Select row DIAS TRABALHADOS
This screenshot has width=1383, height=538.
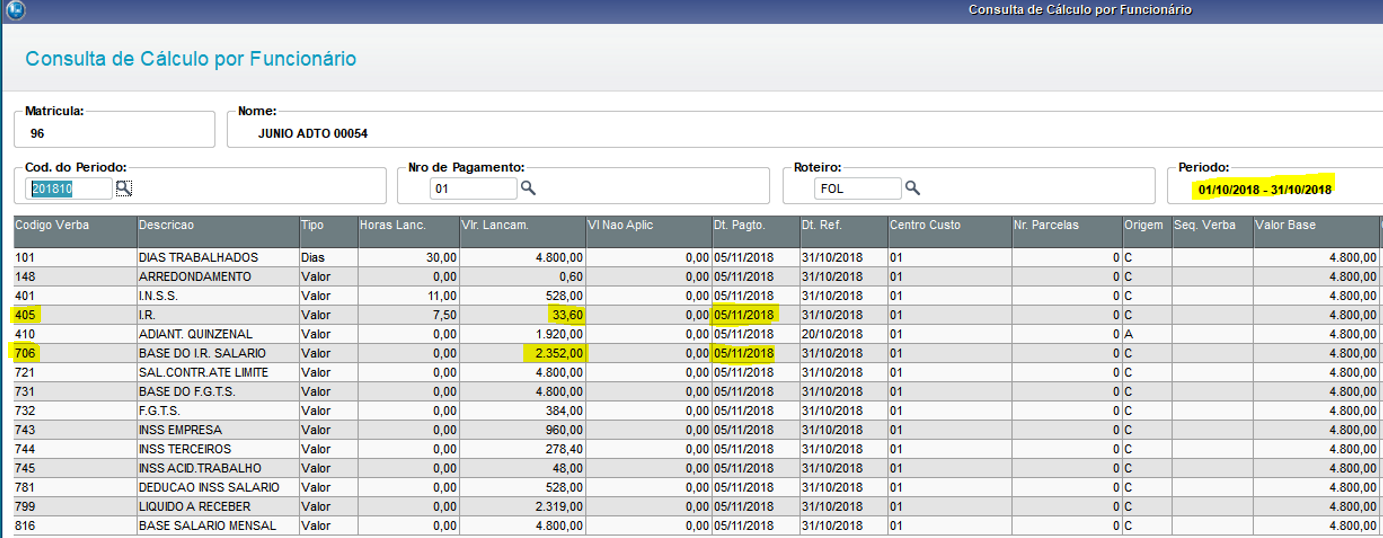pos(698,257)
